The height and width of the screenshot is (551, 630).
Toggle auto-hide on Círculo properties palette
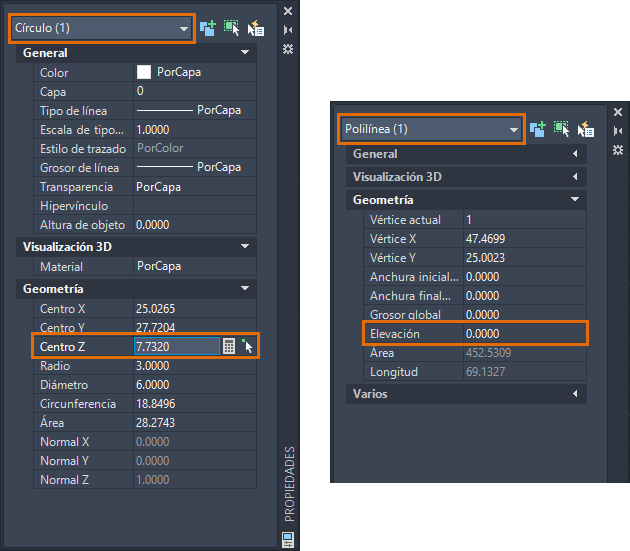[x=288, y=30]
